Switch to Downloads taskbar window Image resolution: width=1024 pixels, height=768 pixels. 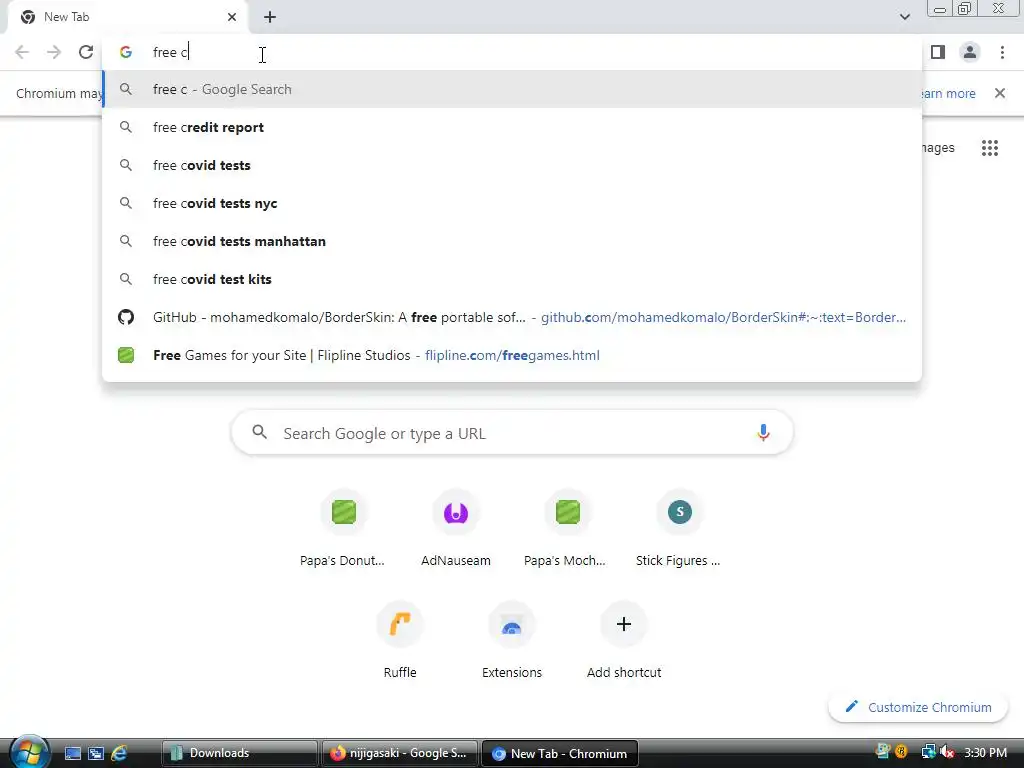[240, 753]
